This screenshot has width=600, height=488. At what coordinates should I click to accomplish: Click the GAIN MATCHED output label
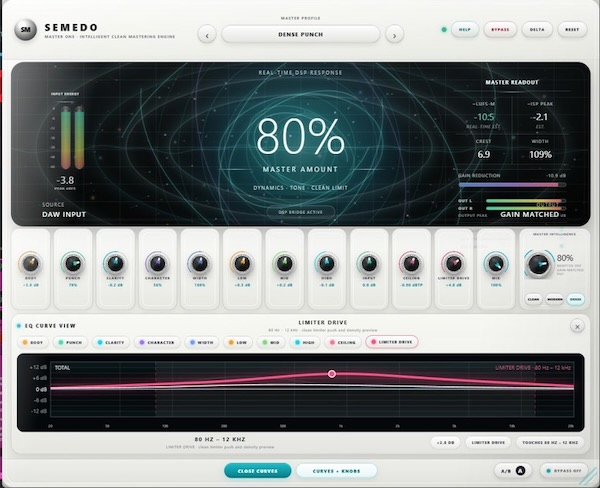529,214
